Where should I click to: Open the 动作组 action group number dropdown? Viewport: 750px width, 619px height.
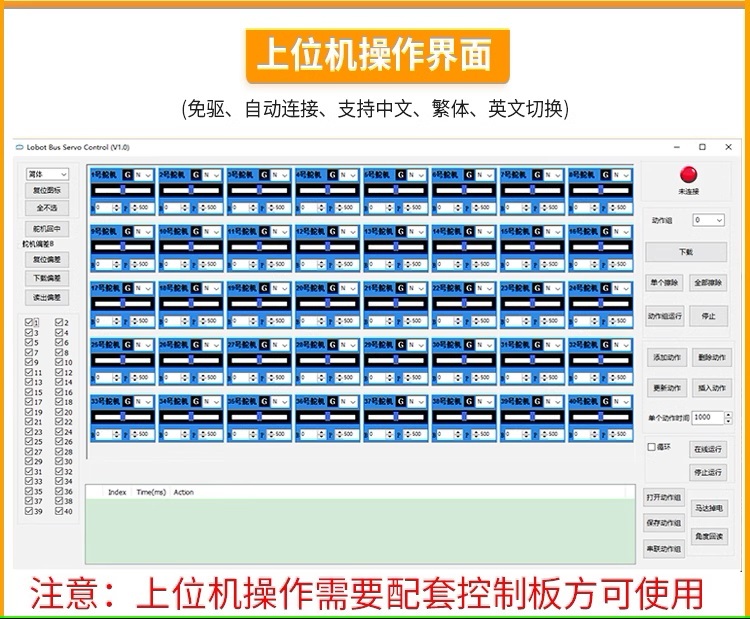(708, 220)
